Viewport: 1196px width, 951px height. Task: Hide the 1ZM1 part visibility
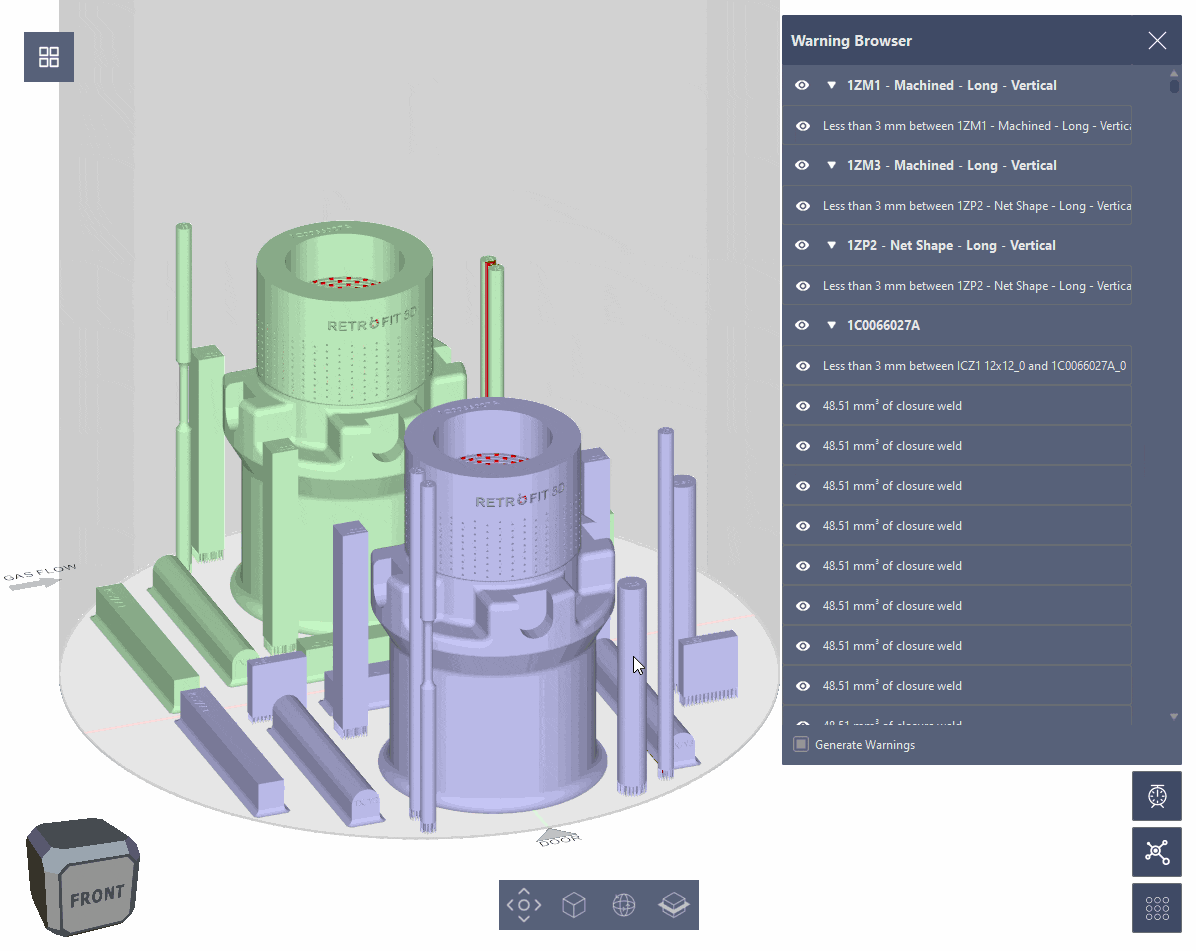tap(801, 85)
